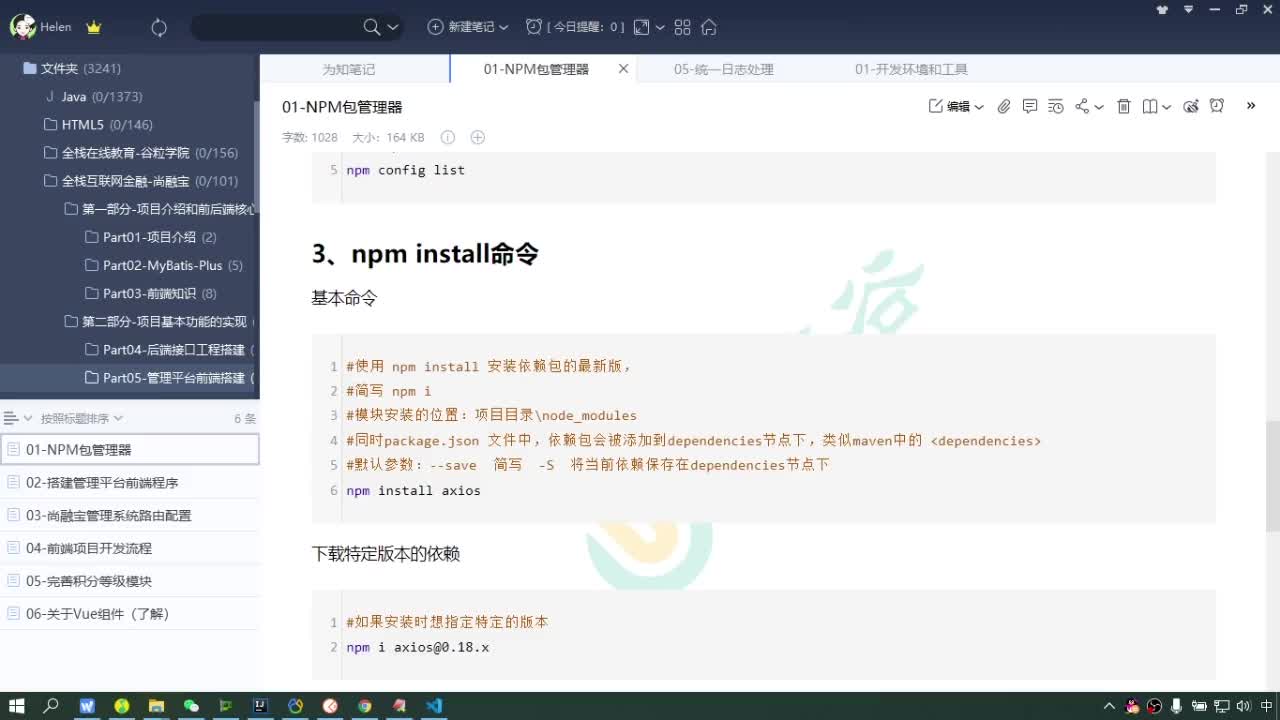Open WeChat from taskbar

click(x=191, y=706)
